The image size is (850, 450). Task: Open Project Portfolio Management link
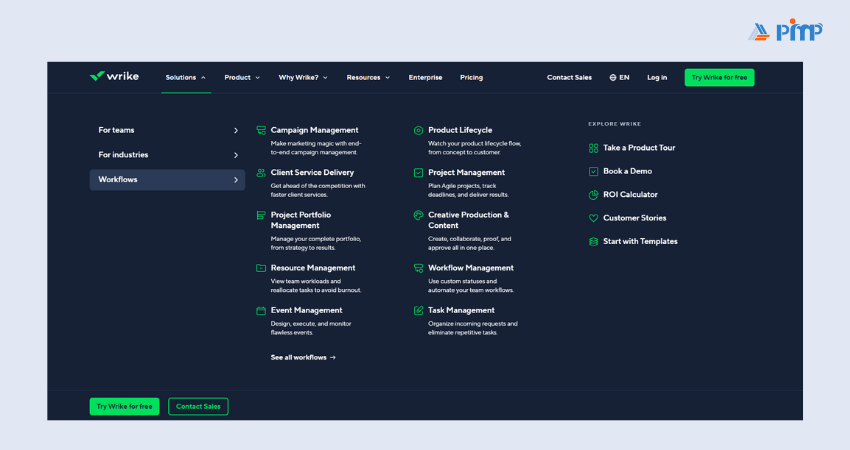click(301, 220)
